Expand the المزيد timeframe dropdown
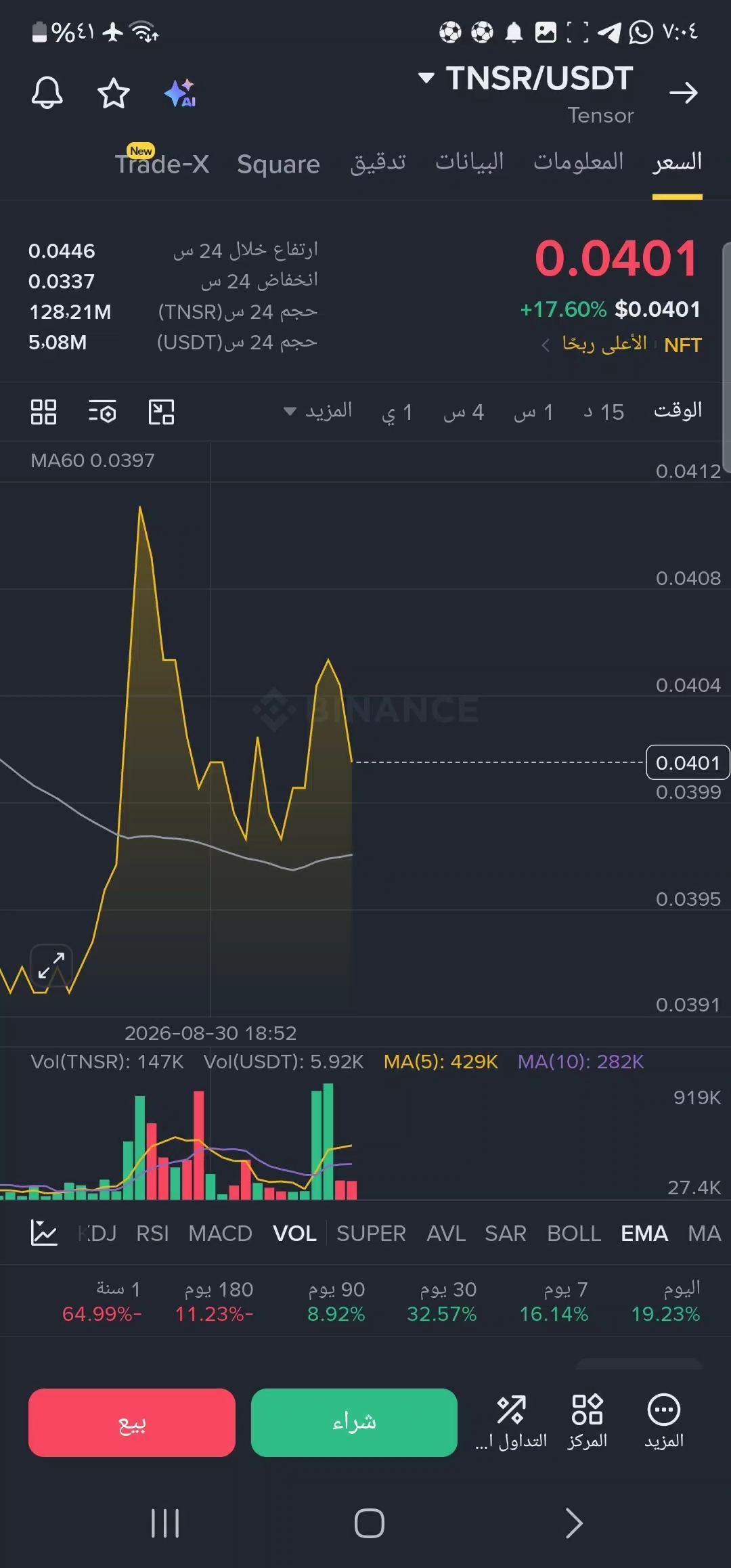Viewport: 731px width, 1568px height. (x=317, y=410)
